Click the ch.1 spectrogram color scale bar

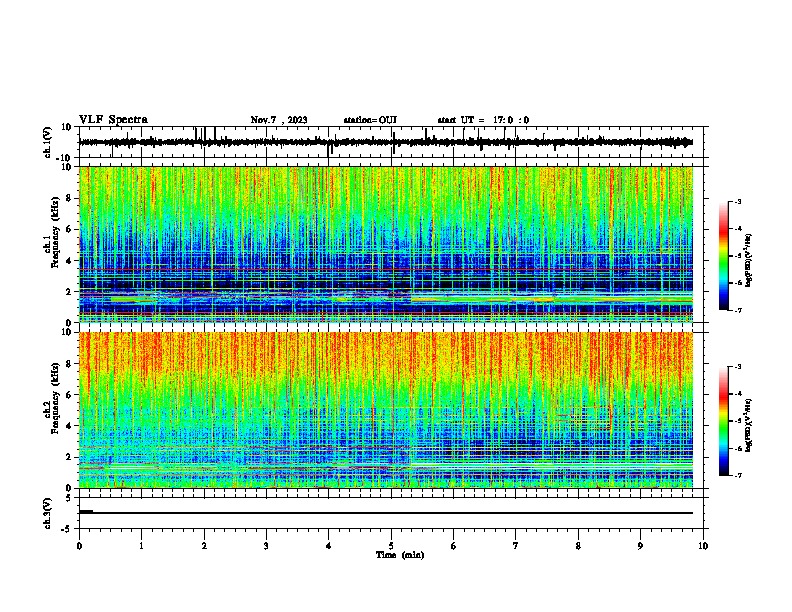[x=724, y=256]
